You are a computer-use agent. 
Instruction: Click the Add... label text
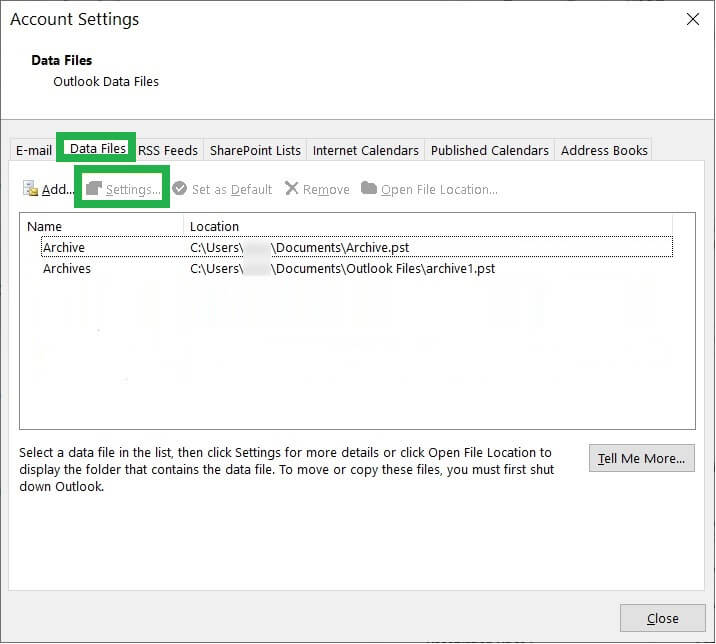pos(58,189)
